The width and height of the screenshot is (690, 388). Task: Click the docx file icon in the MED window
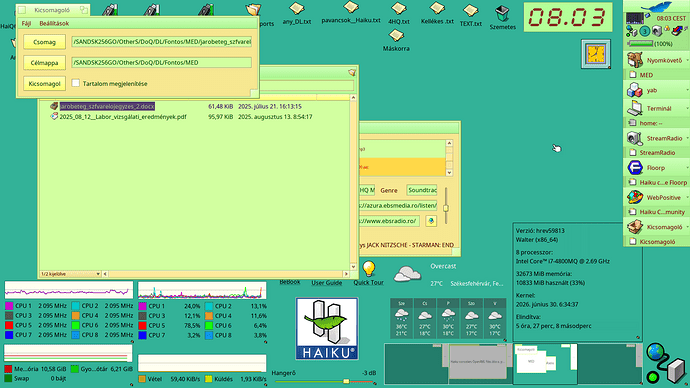click(x=54, y=106)
